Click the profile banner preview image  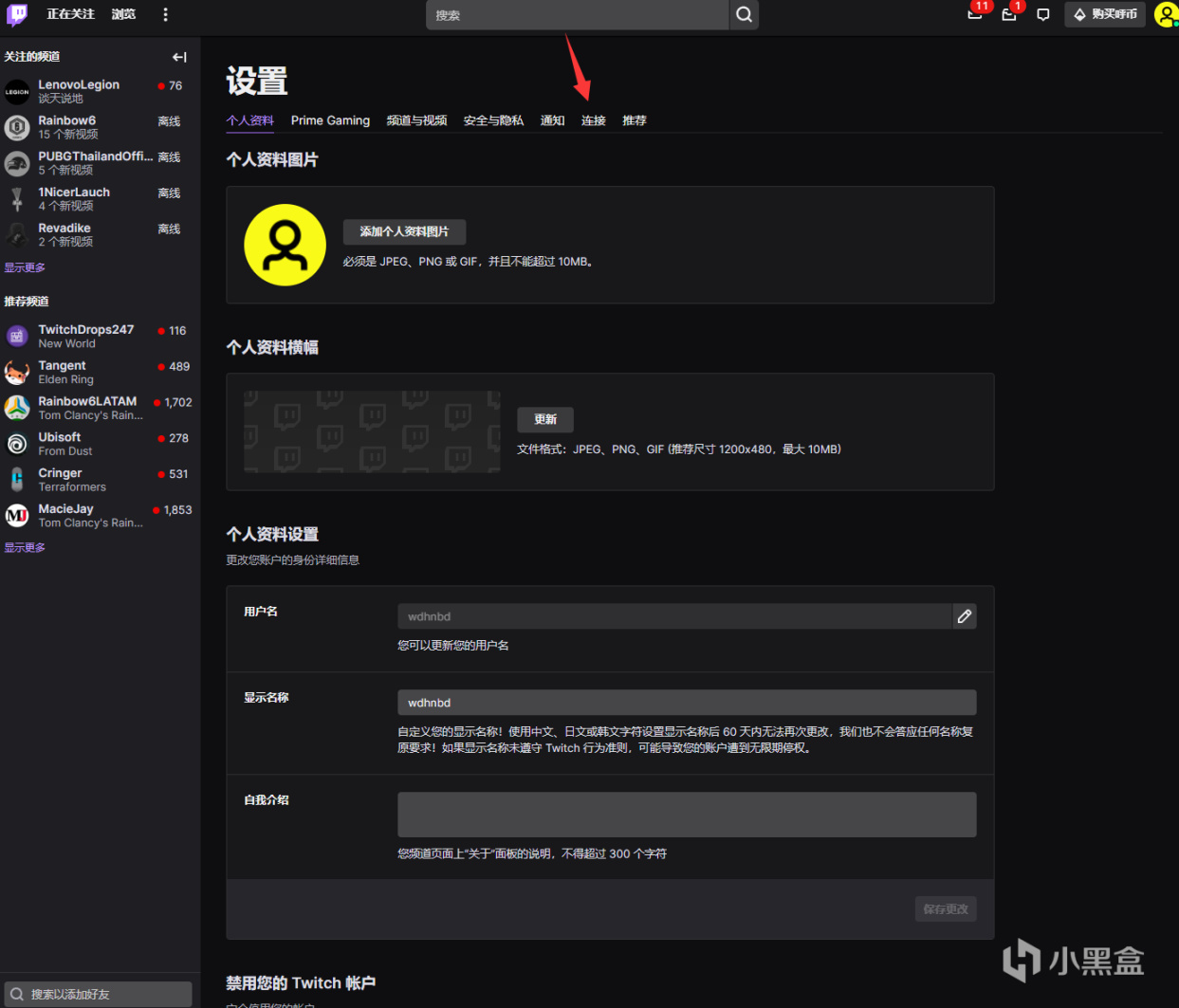[x=372, y=431]
